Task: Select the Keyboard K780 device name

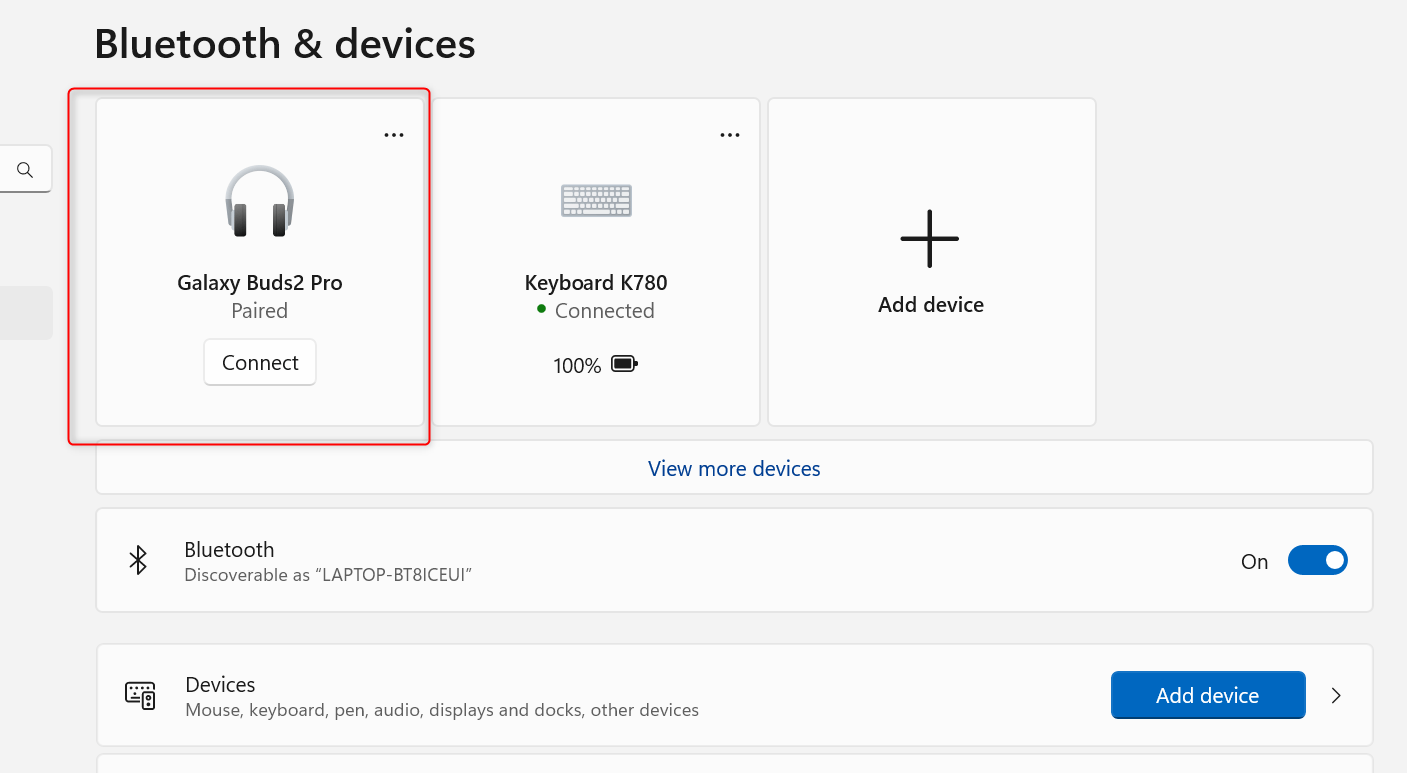Action: 596,283
